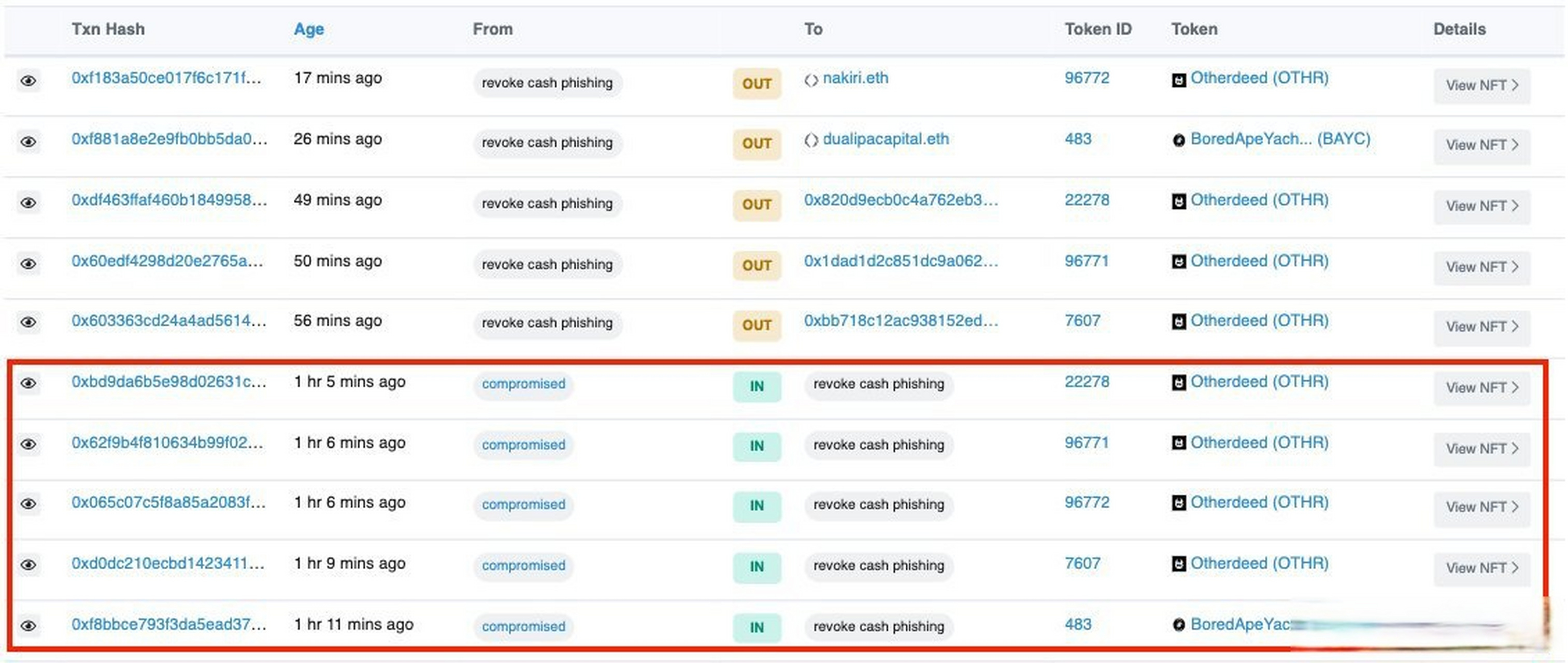Viewport: 1568px width, 663px height.
Task: Open transaction hash 0xf8bbce793f3da5ead37
Action: (169, 624)
